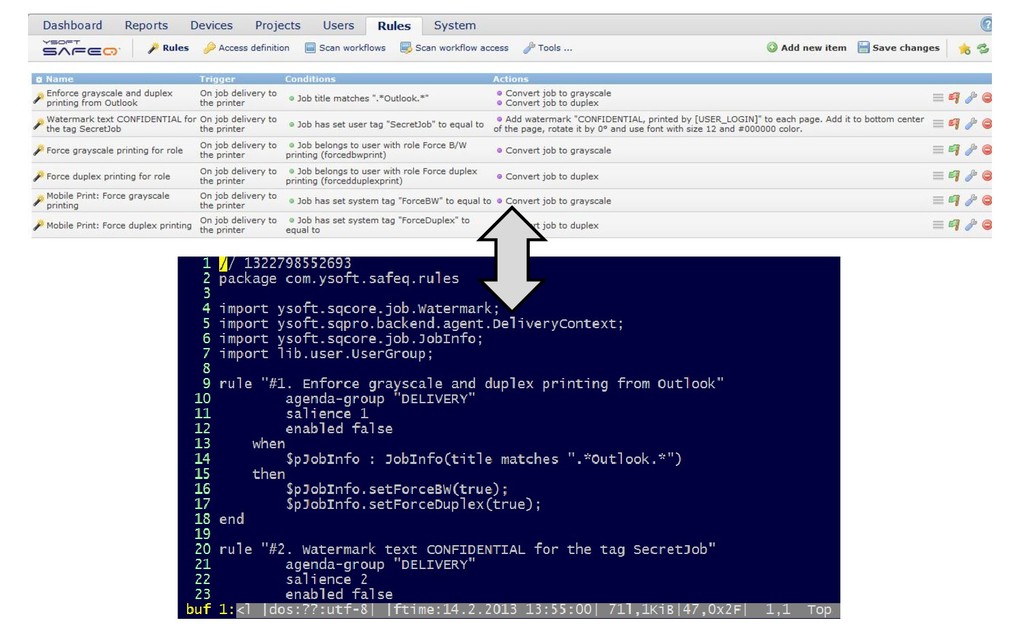The height and width of the screenshot is (640, 1024).
Task: Open the help question mark icon
Action: (986, 25)
